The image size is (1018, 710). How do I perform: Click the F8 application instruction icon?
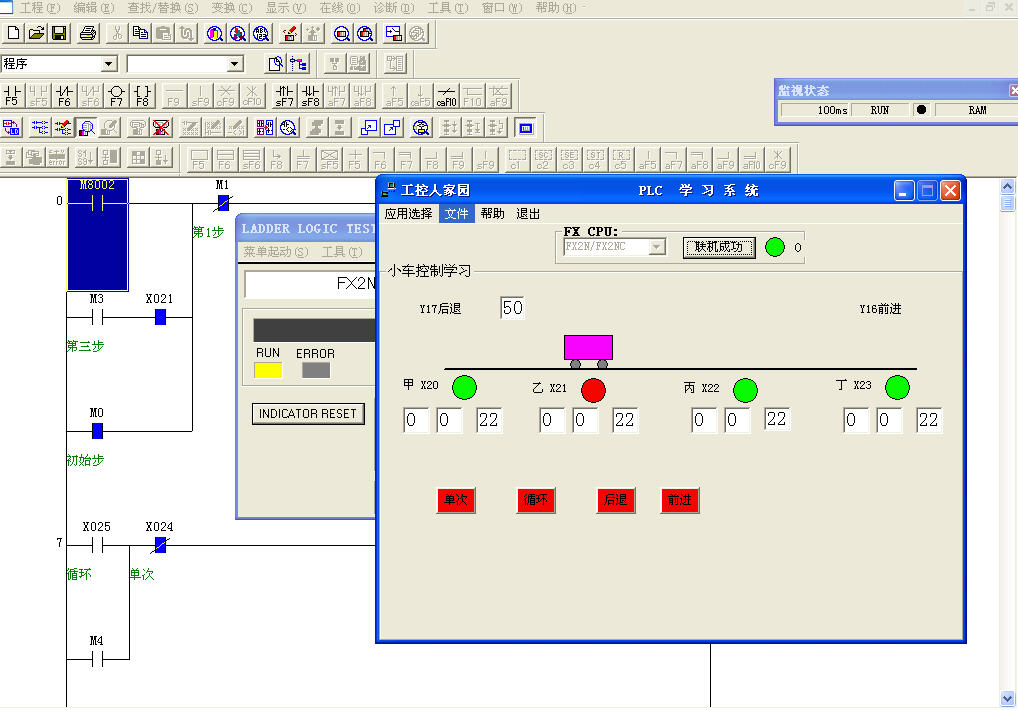[x=142, y=95]
